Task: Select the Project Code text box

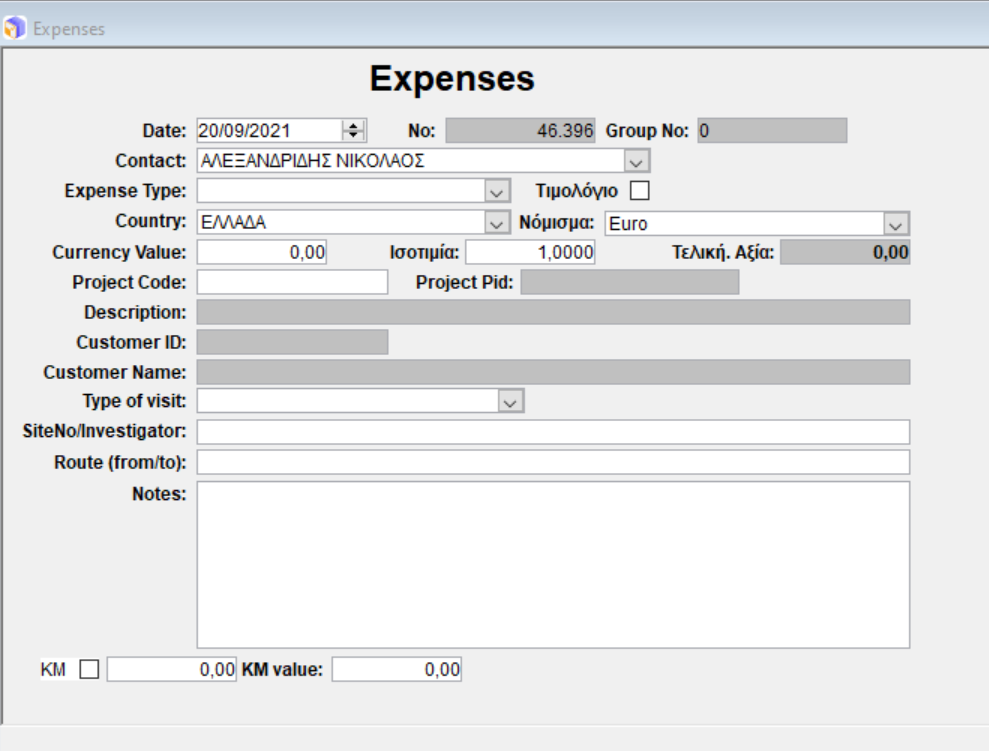Action: pyautogui.click(x=291, y=283)
